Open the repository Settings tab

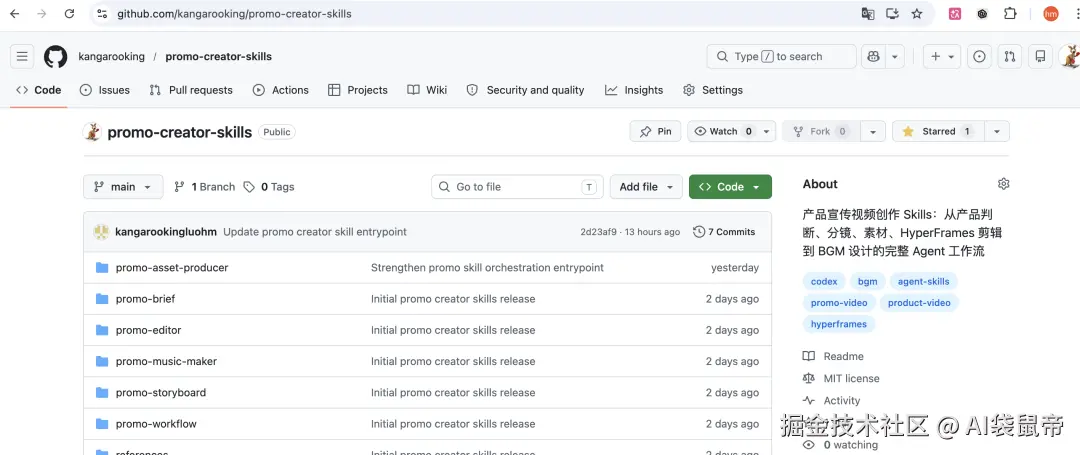(x=712, y=90)
